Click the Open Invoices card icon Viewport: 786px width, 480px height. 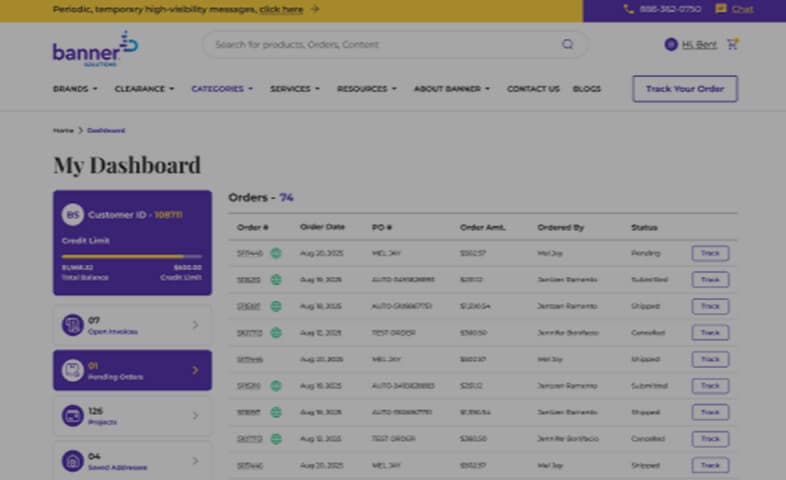click(72, 325)
